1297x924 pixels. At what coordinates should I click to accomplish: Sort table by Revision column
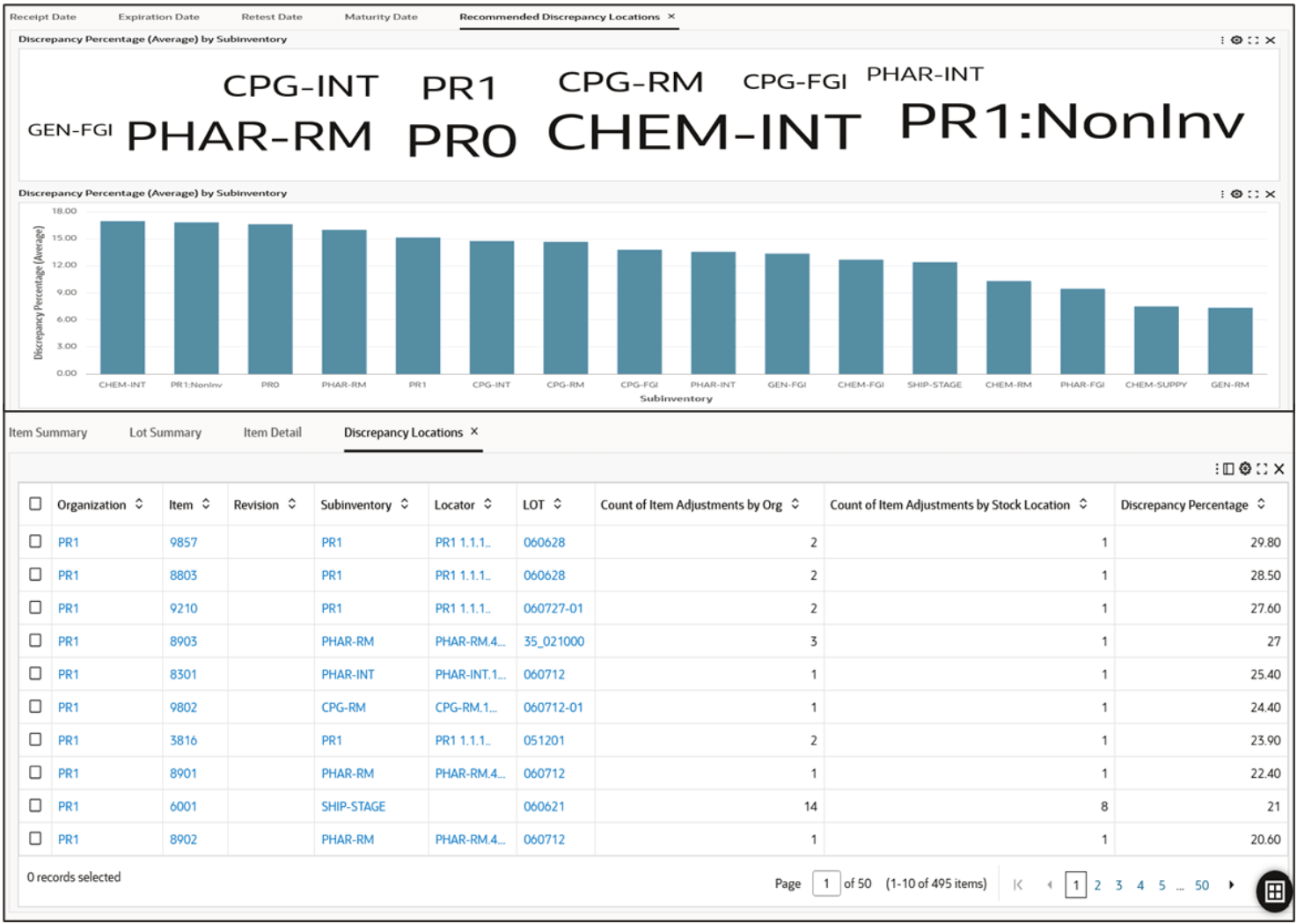click(x=292, y=504)
